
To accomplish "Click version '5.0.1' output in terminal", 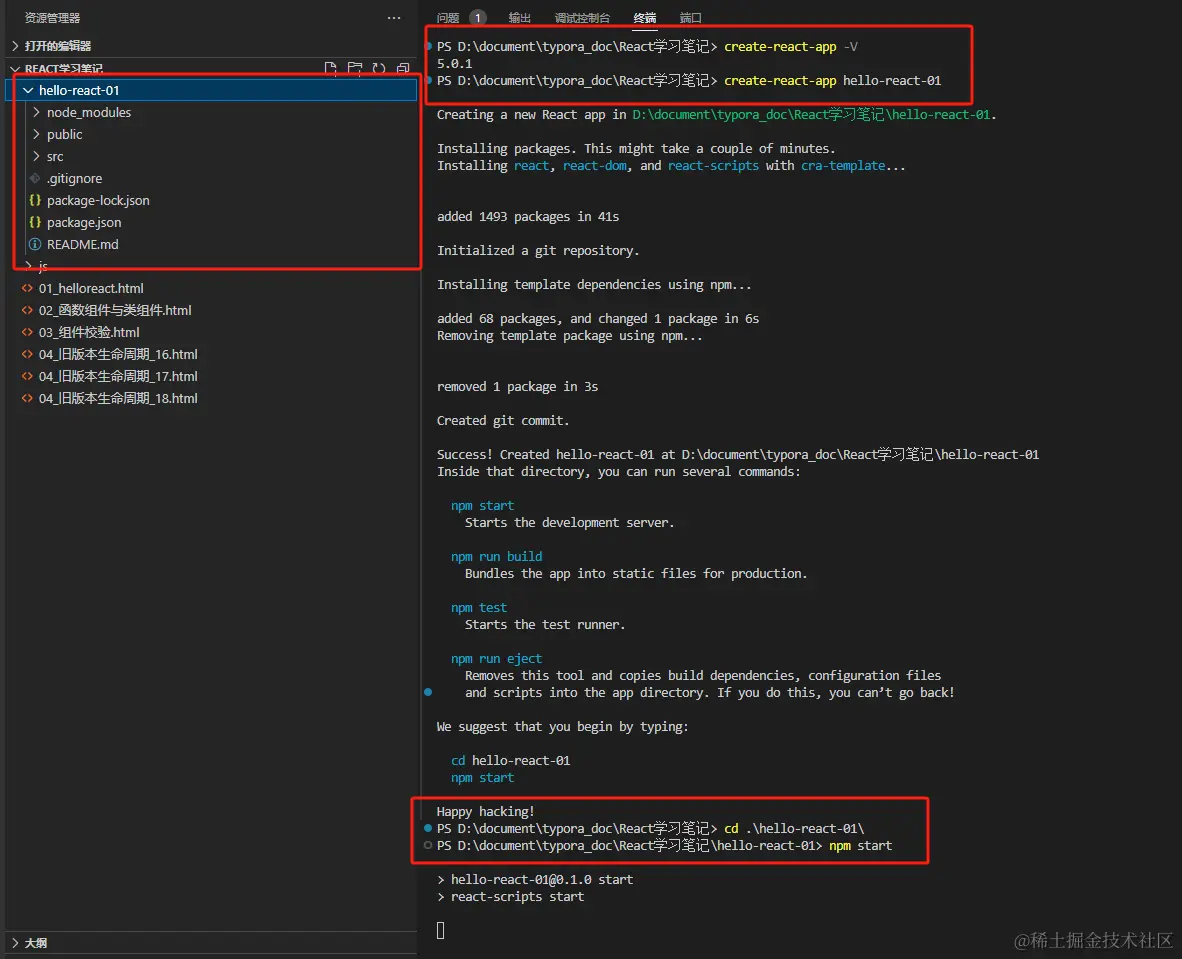I will [455, 63].
